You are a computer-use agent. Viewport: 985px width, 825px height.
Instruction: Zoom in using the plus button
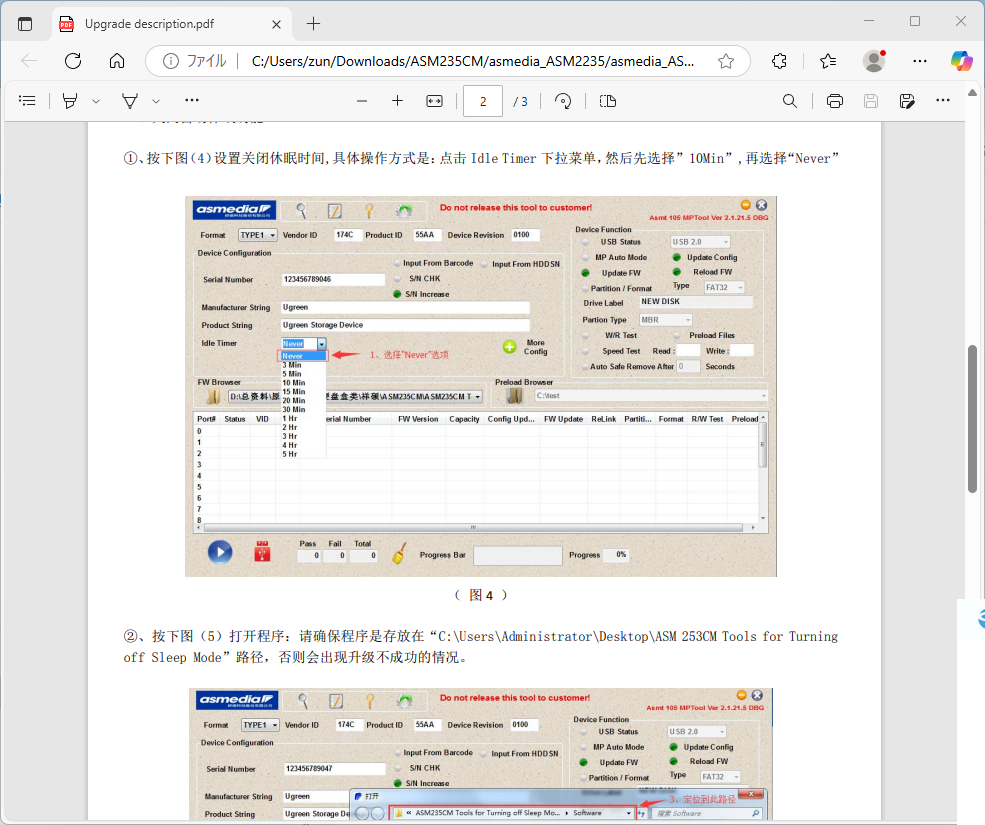pos(397,101)
